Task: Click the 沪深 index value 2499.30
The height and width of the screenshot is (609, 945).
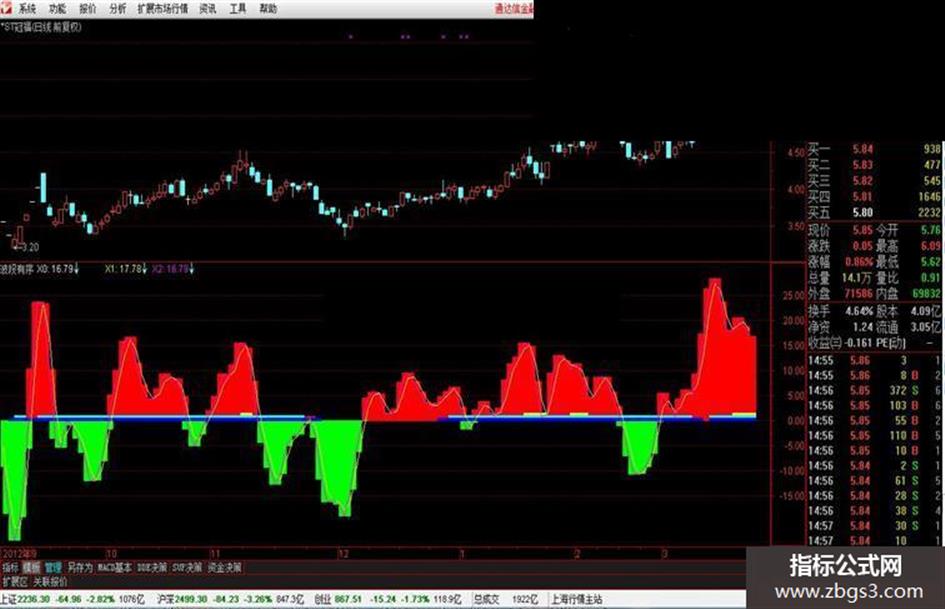Action: [x=192, y=599]
